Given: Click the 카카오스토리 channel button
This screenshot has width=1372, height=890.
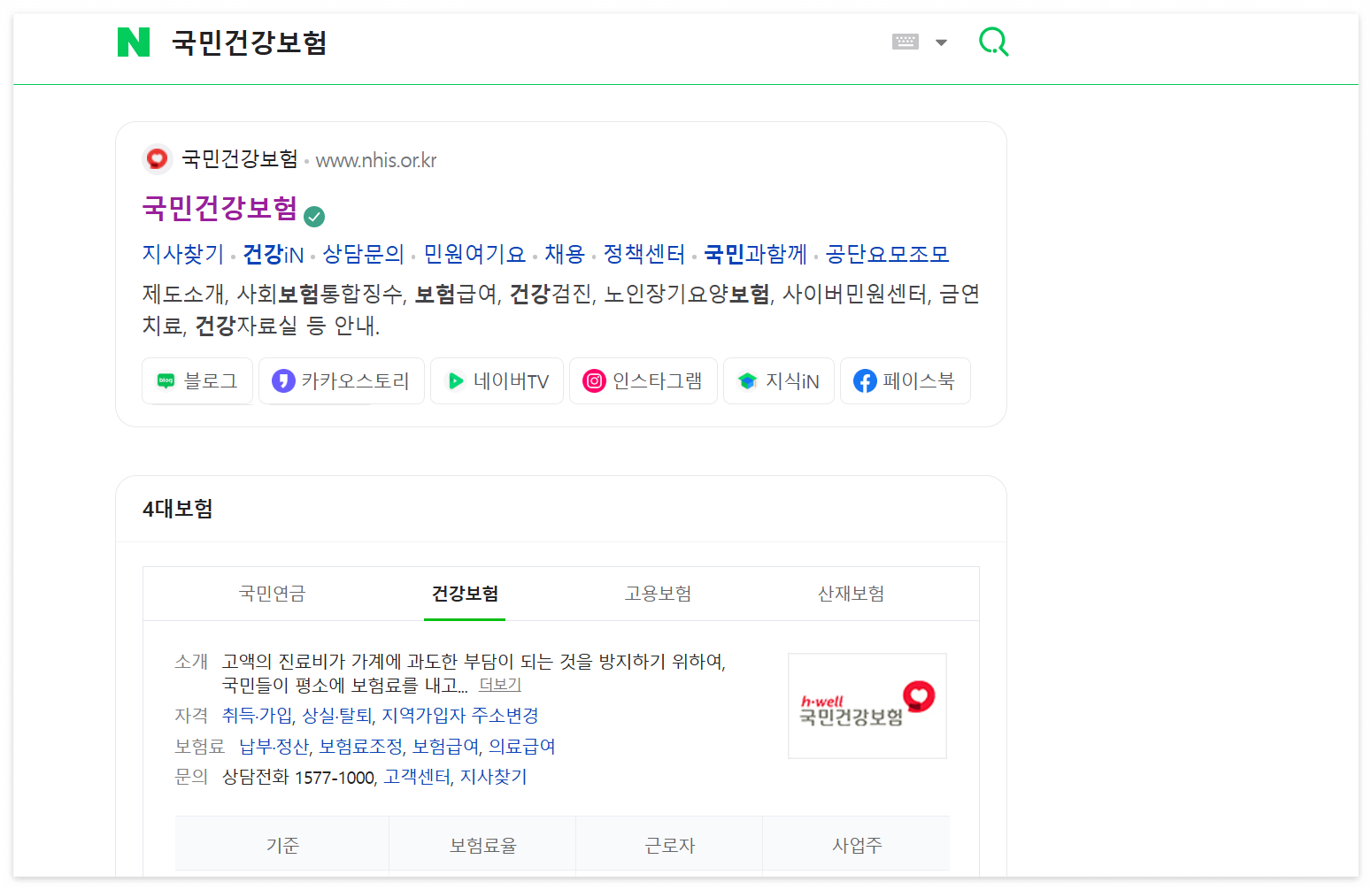Looking at the screenshot, I should tap(342, 381).
